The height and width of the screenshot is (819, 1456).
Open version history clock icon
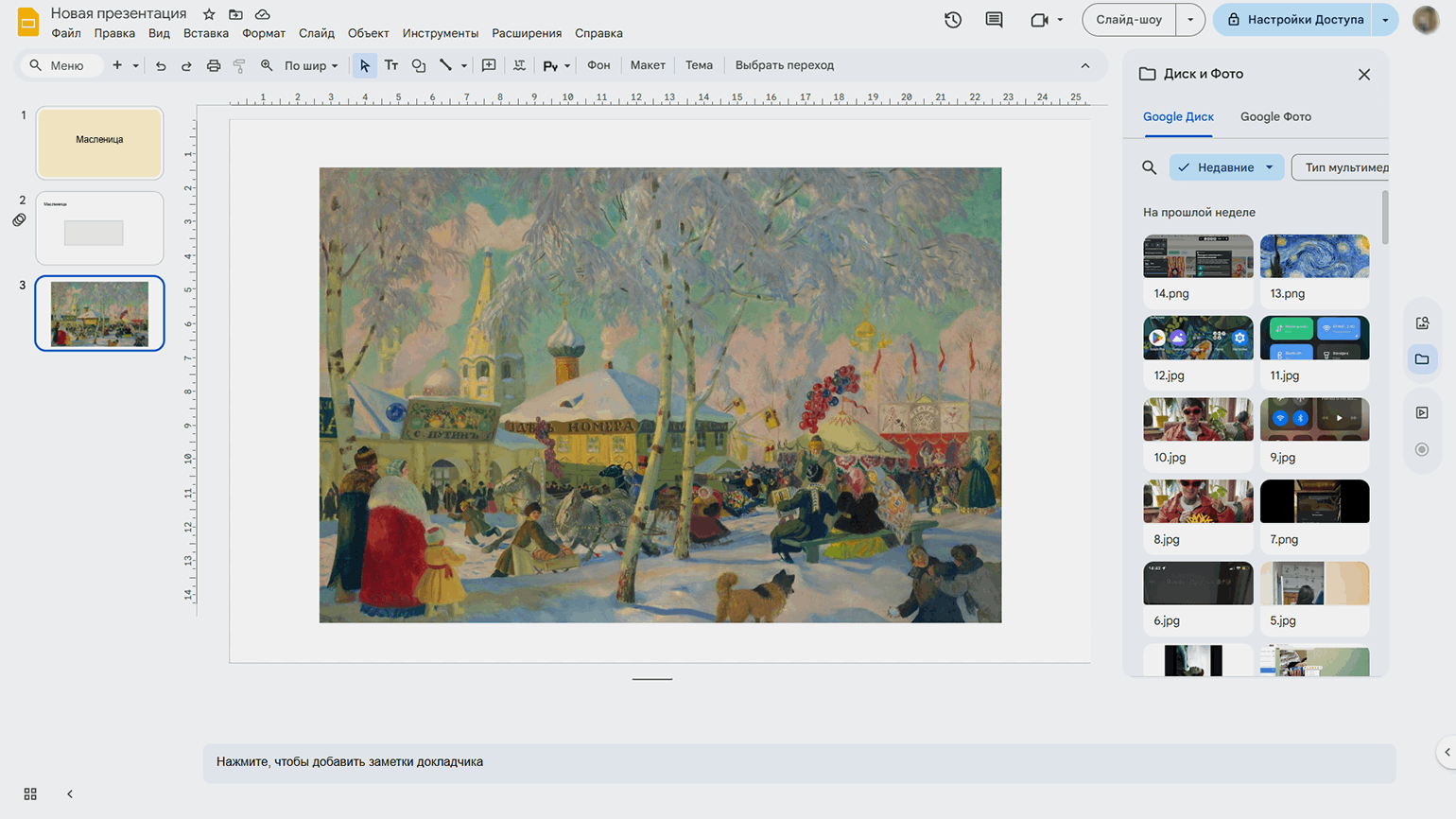point(953,20)
